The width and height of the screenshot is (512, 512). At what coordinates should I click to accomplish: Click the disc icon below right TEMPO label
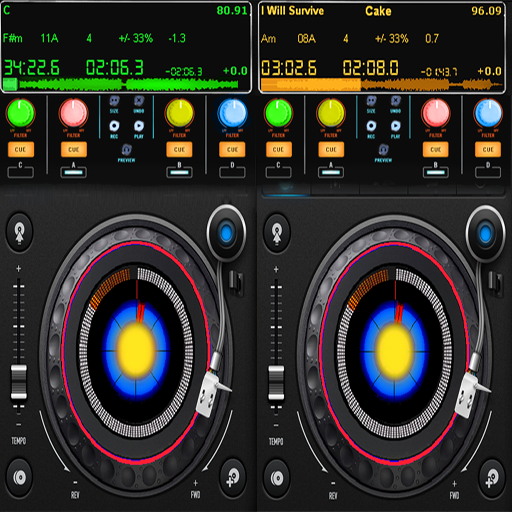click(x=277, y=478)
